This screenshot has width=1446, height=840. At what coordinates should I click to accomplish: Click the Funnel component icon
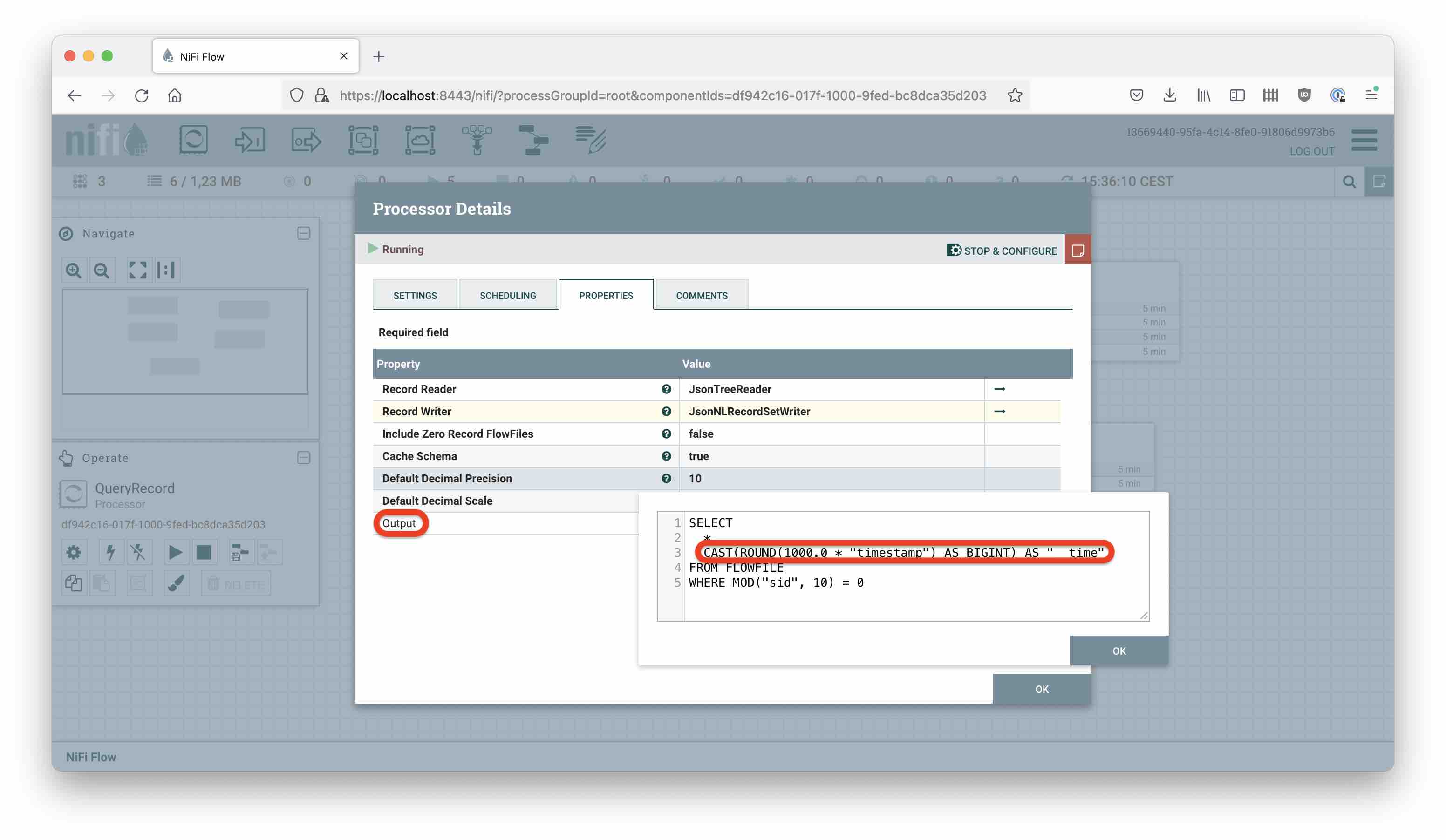(476, 140)
